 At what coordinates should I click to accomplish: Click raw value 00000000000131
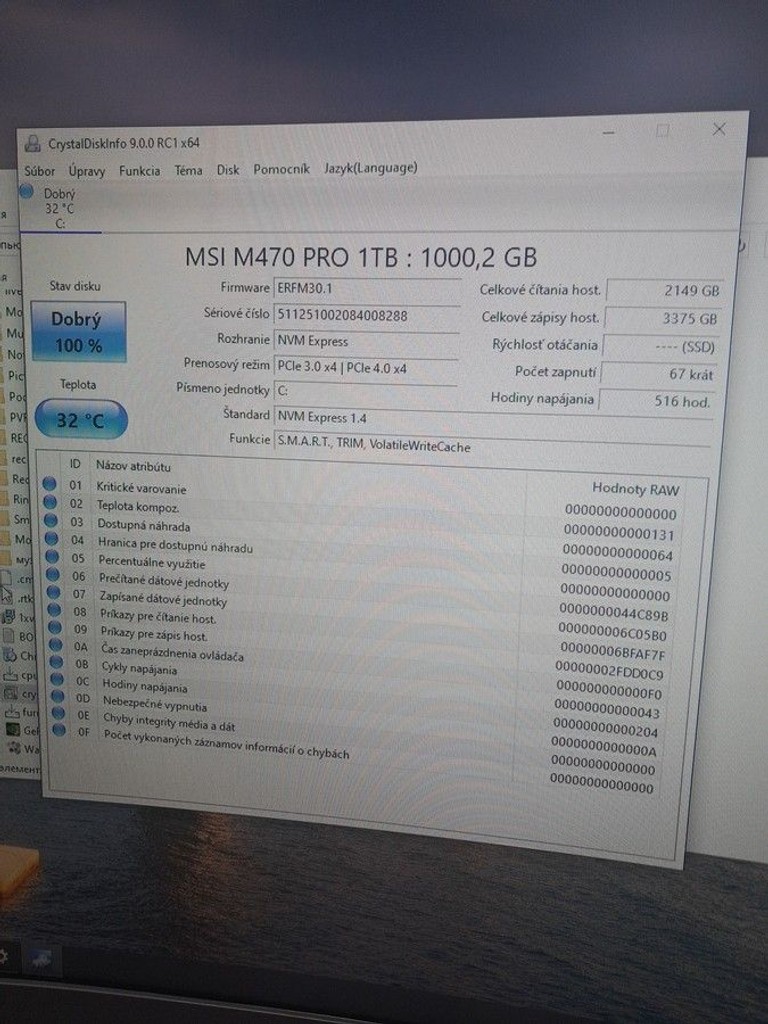pyautogui.click(x=618, y=533)
